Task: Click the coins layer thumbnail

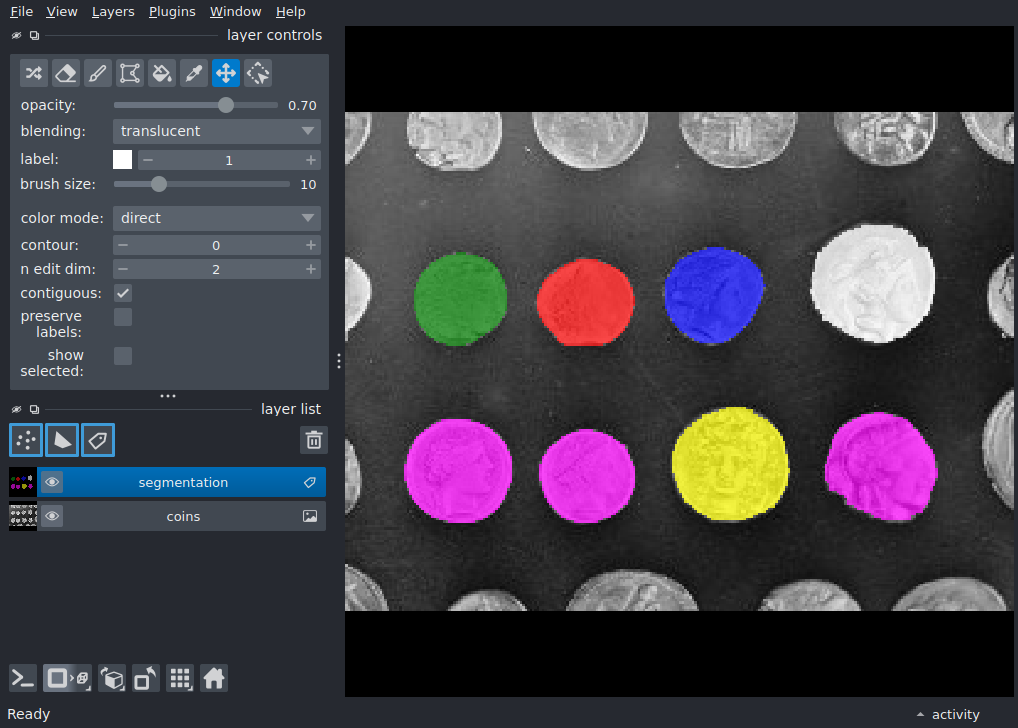Action: coord(23,516)
